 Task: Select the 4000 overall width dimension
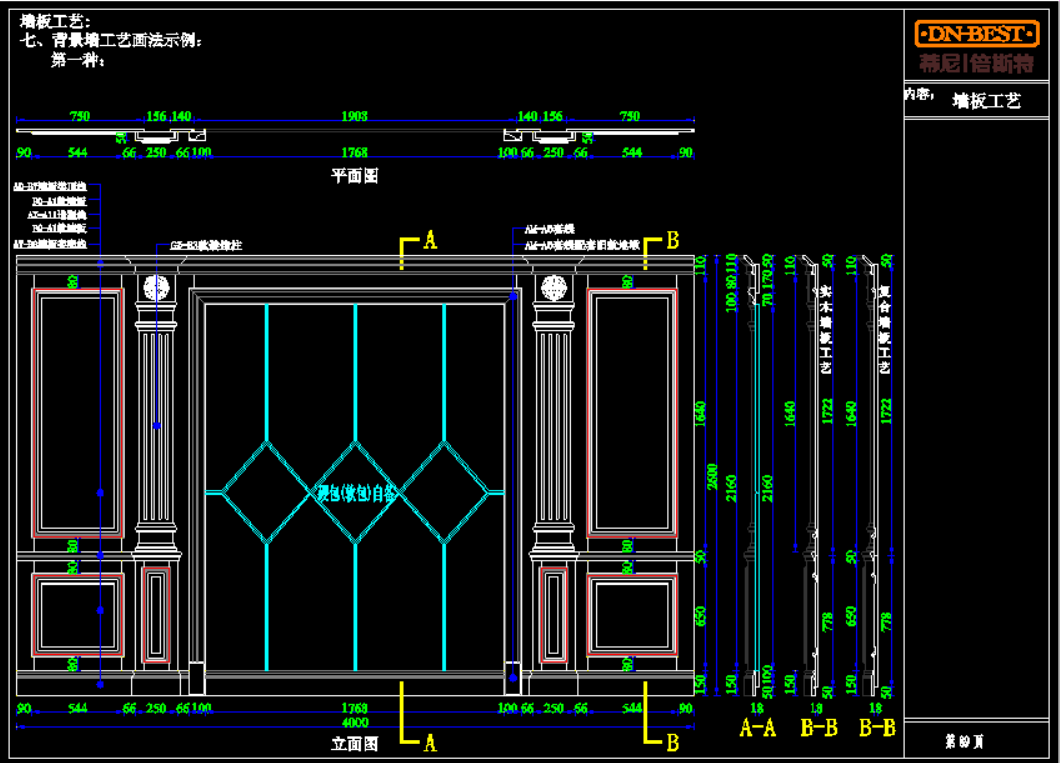point(355,722)
